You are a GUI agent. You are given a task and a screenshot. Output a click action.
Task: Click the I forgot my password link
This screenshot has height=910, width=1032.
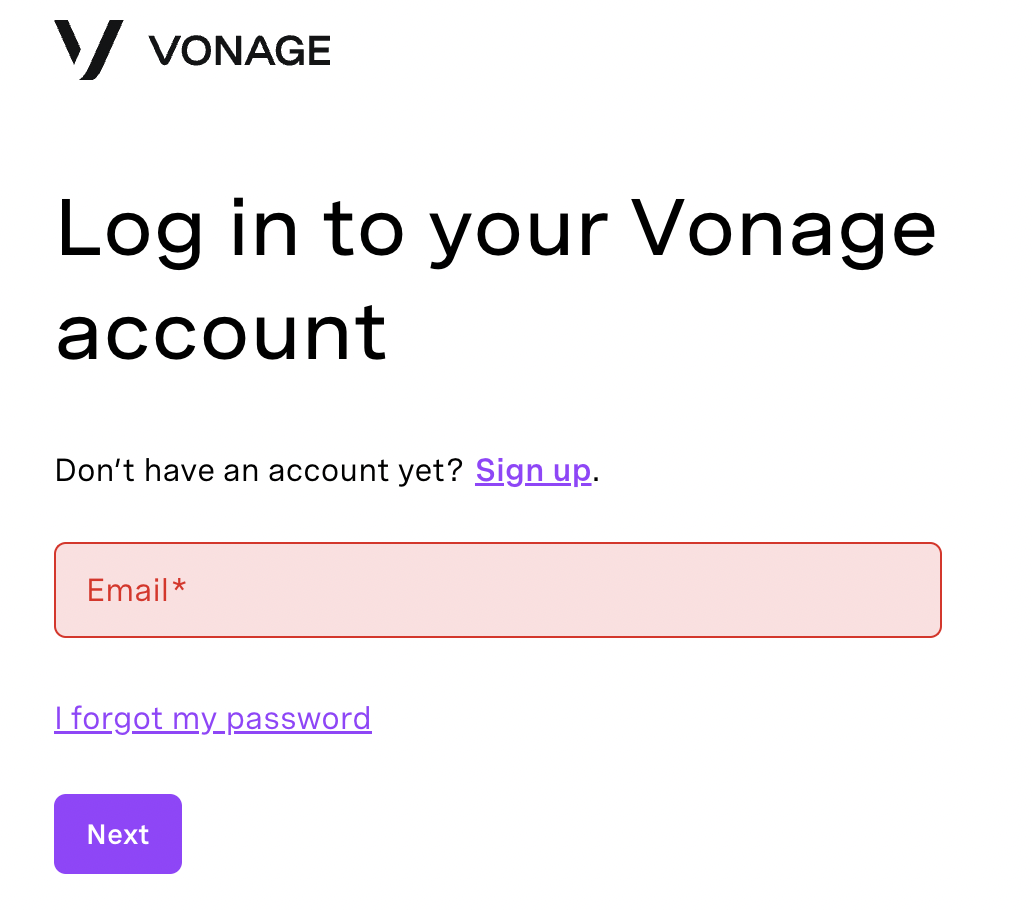tap(213, 718)
